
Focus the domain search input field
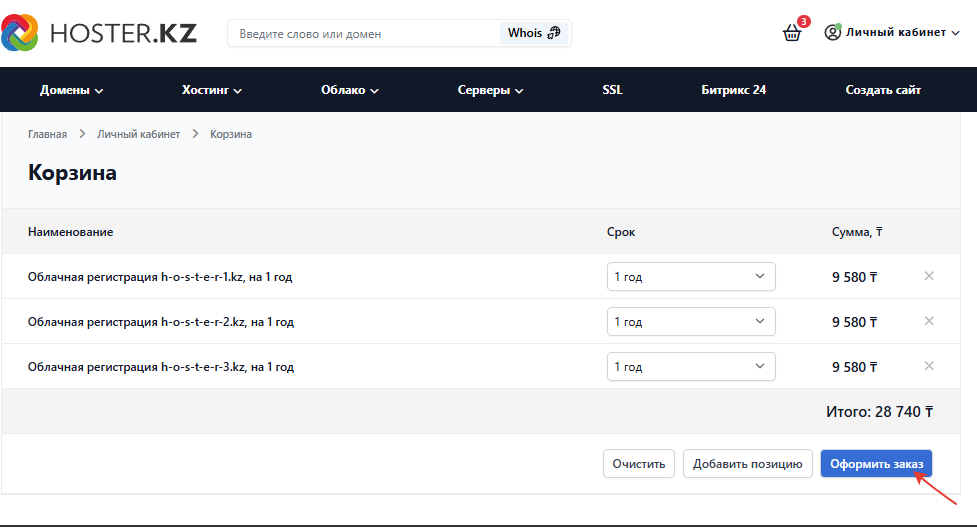[365, 34]
